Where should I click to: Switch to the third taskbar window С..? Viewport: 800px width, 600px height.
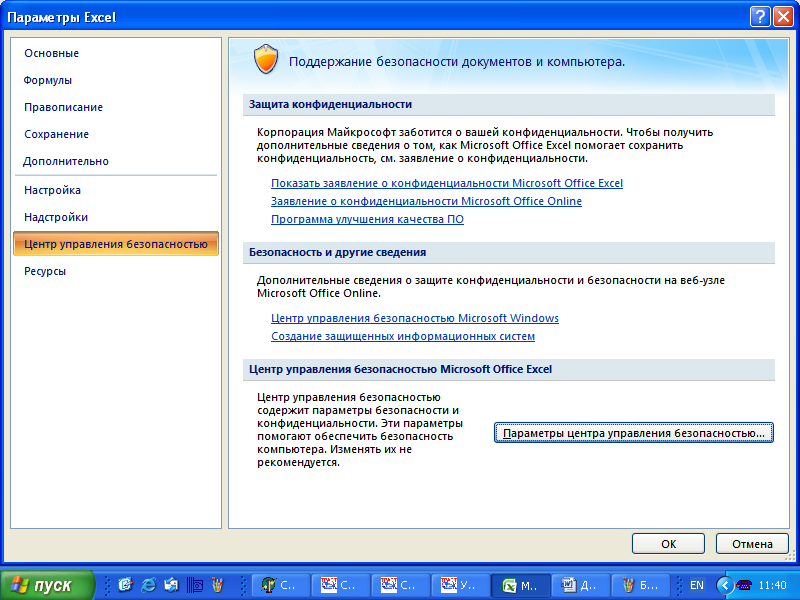[401, 585]
